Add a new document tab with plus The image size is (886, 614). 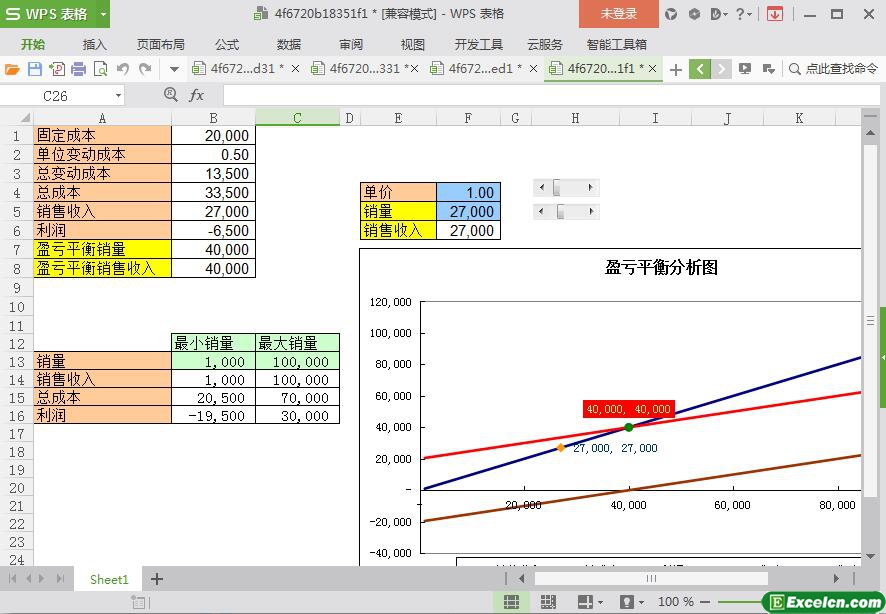675,69
